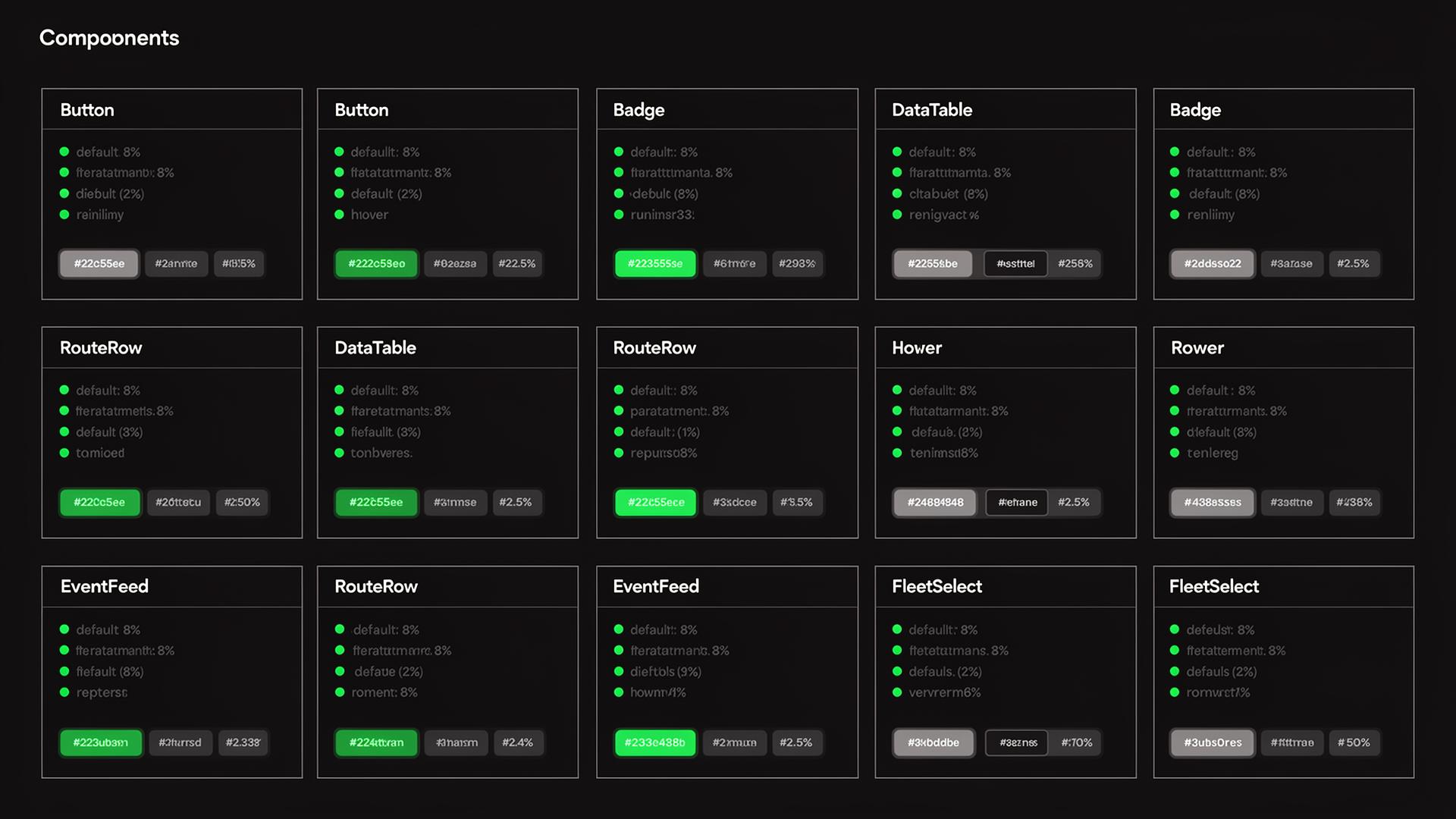The image size is (1456, 819).
Task: Select the 'tonbveres.' row
Action: (x=374, y=453)
